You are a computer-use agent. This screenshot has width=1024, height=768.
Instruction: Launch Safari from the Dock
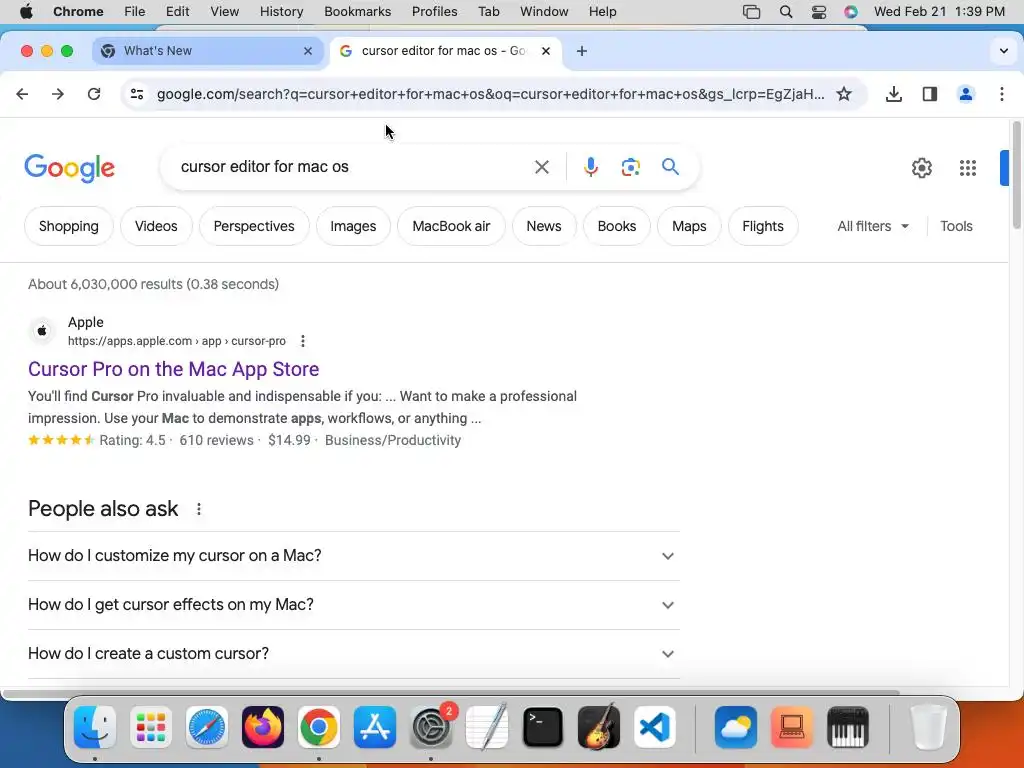click(x=207, y=727)
